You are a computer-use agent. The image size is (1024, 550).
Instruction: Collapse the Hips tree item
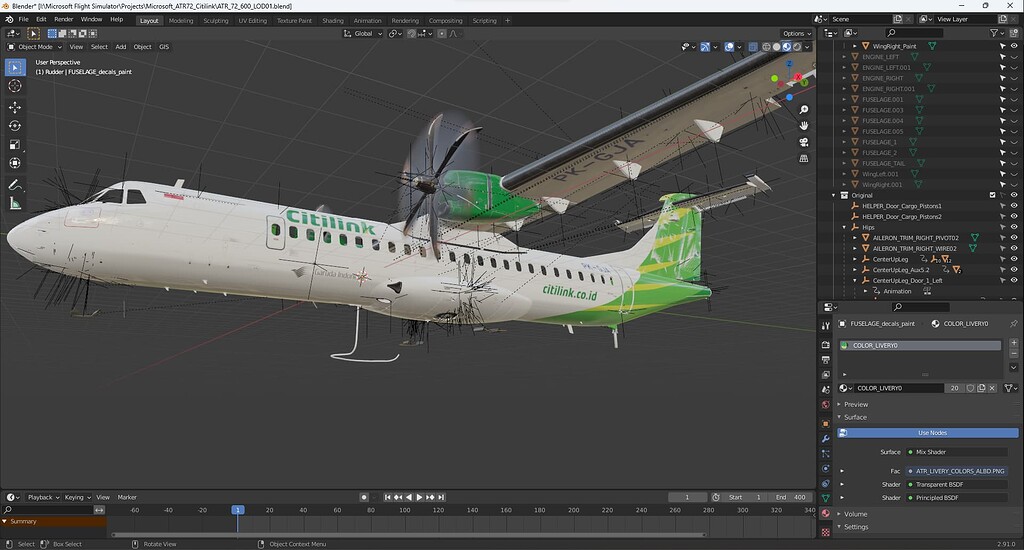[x=844, y=227]
